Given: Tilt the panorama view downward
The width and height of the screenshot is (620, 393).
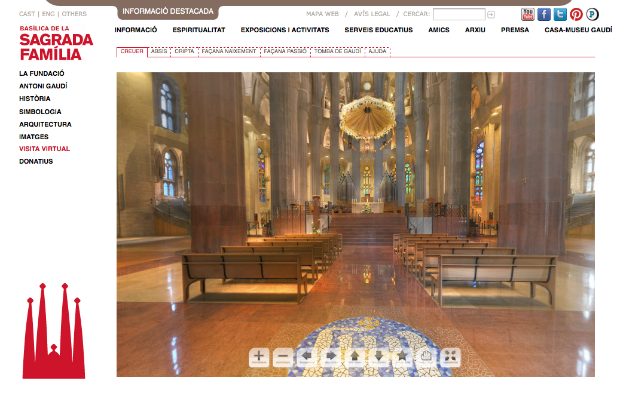Looking at the screenshot, I should click(x=379, y=357).
